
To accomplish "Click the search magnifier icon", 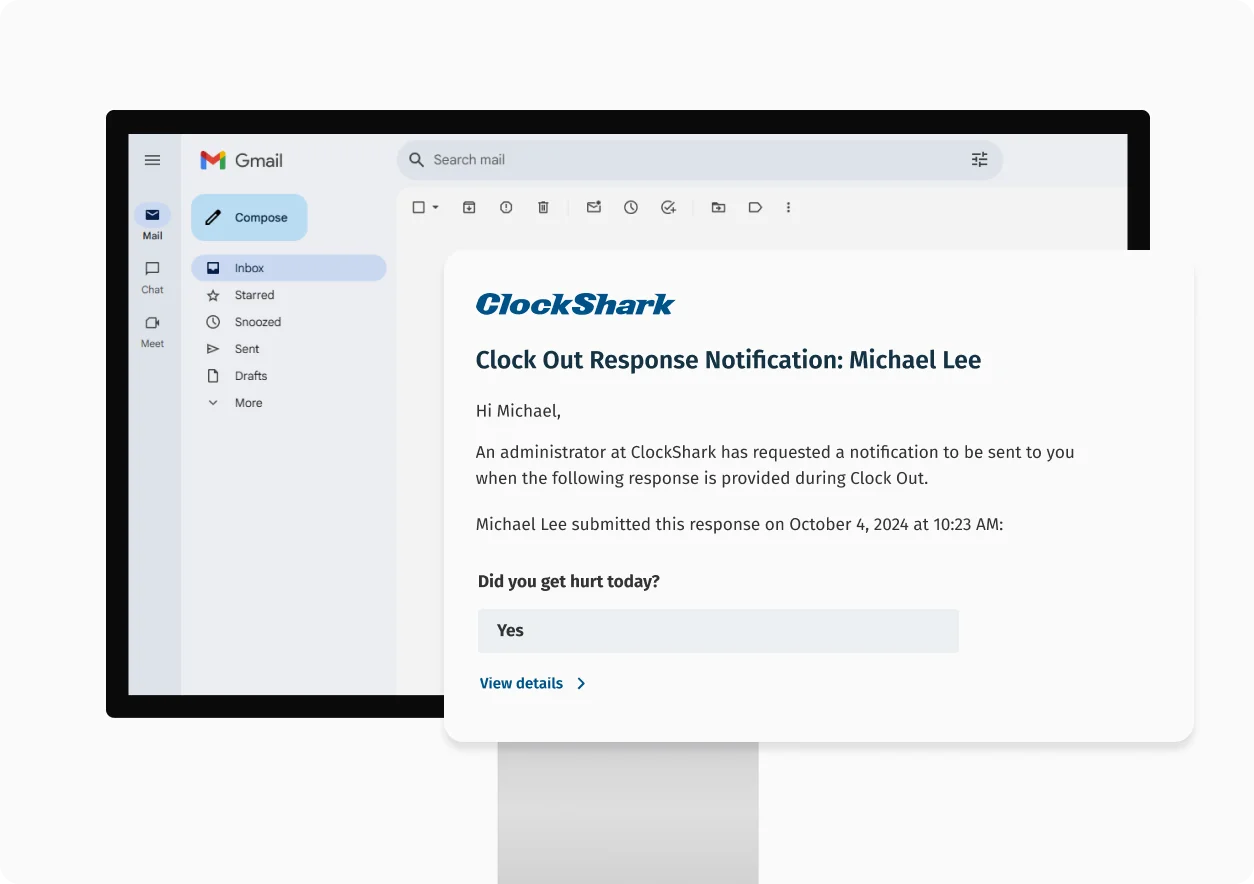I will click(x=416, y=160).
